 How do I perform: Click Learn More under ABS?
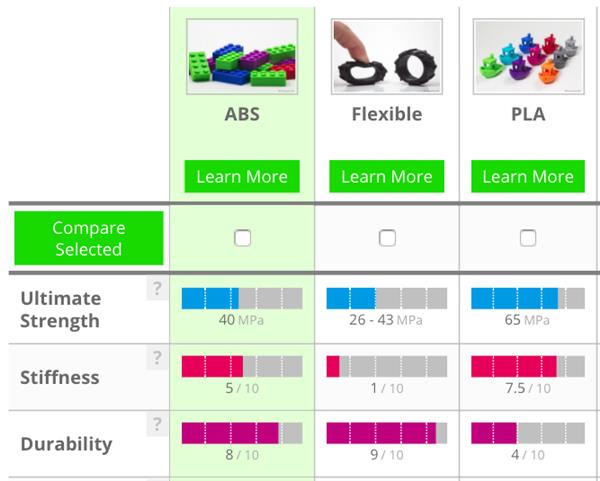coord(242,177)
